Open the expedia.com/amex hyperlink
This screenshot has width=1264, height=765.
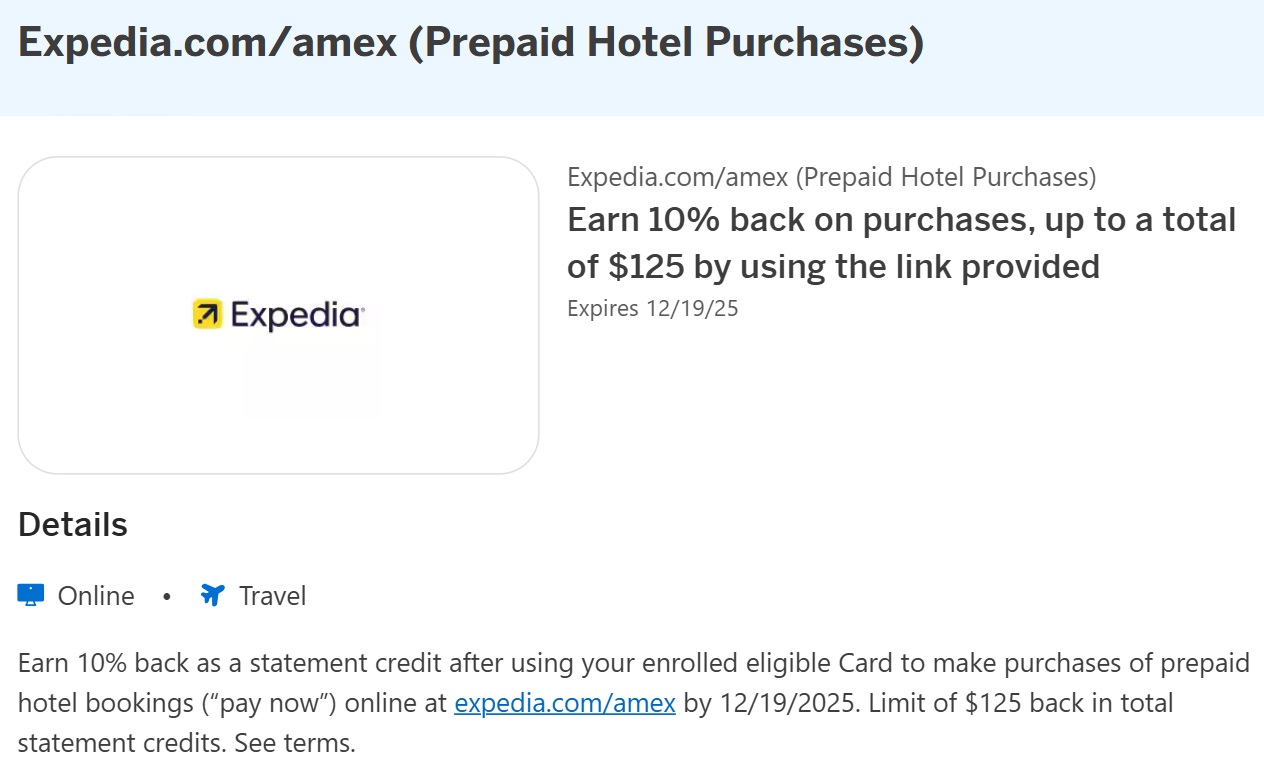tap(565, 703)
